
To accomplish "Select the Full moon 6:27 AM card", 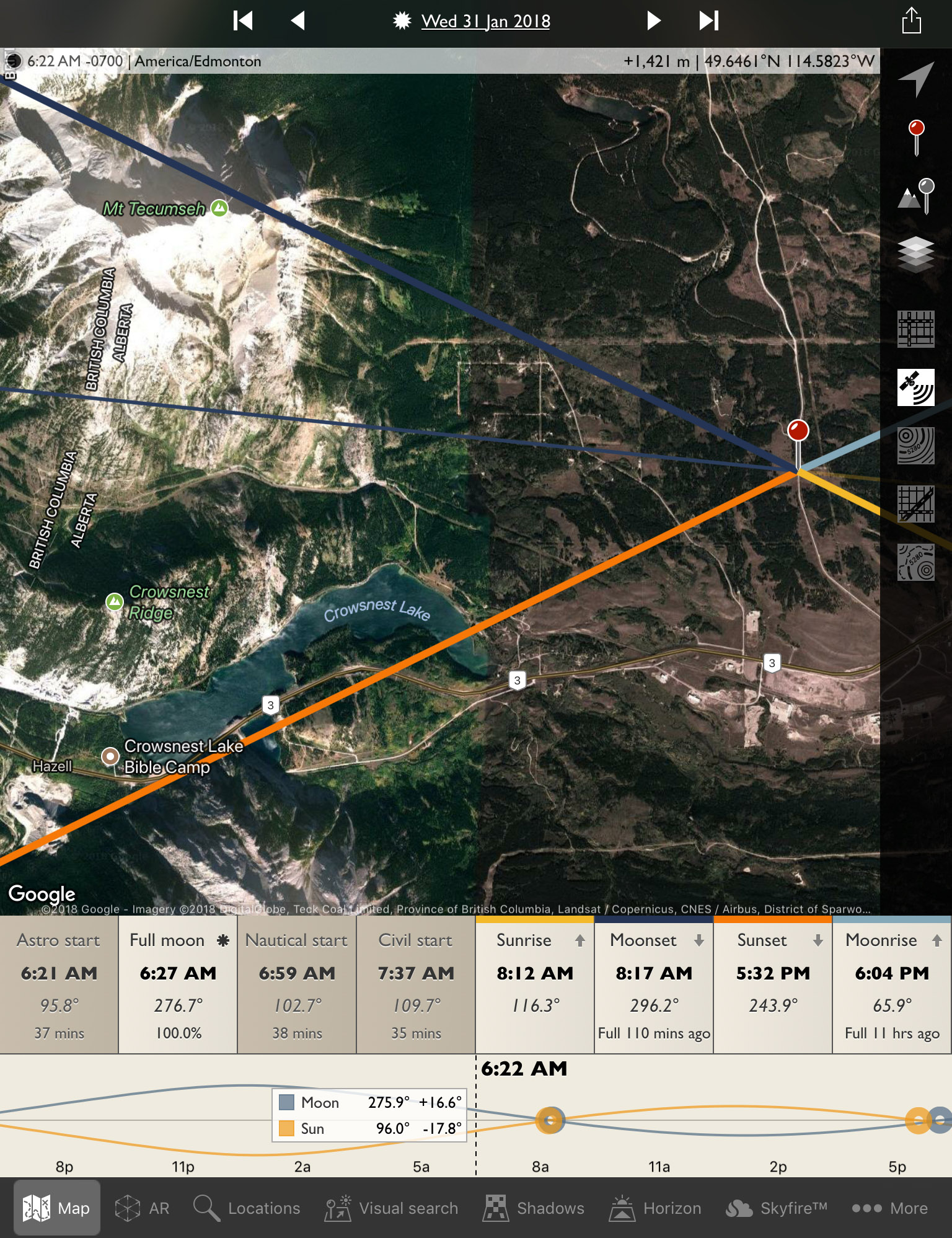I will coord(178,986).
